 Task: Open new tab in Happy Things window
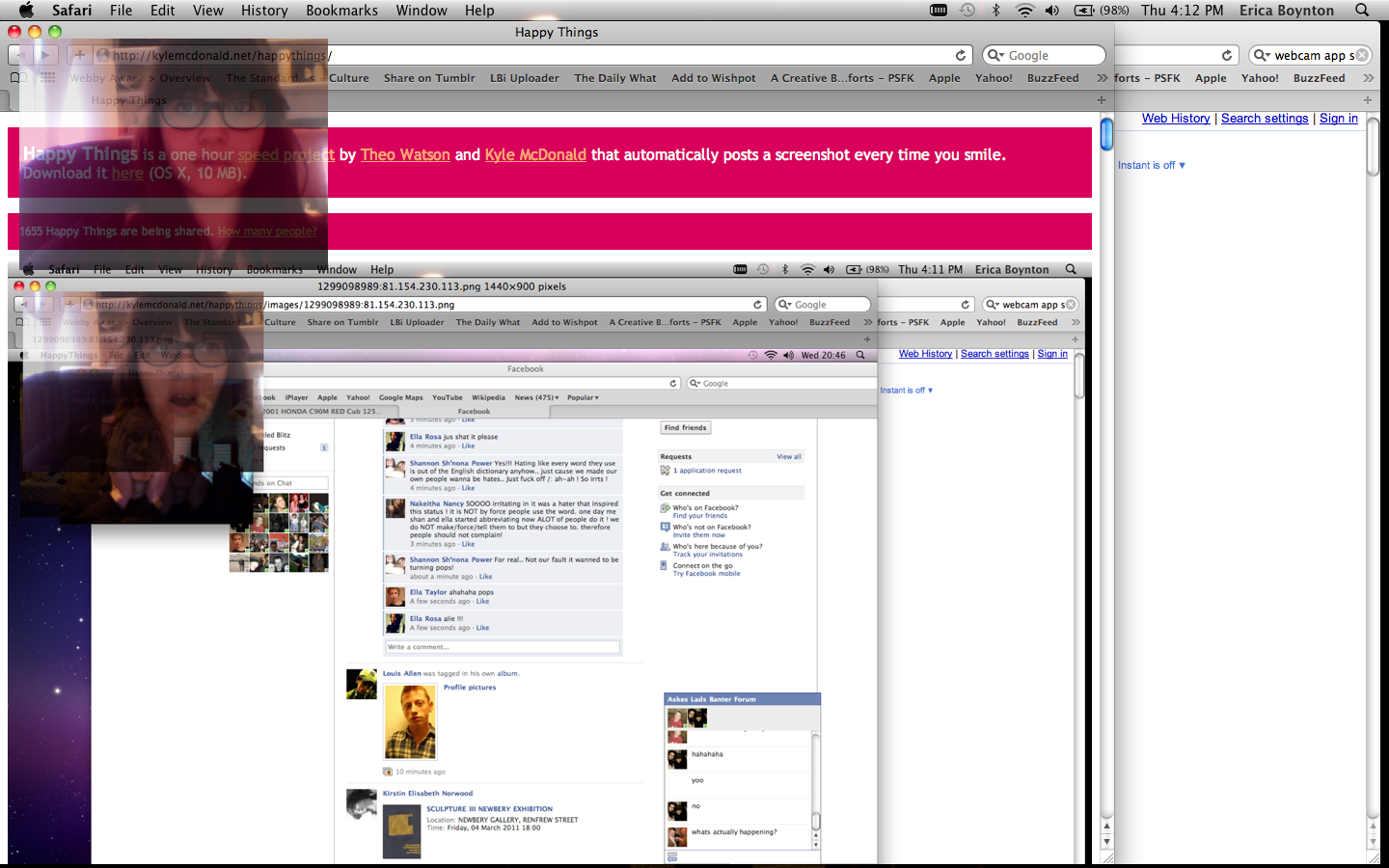pos(1102,99)
